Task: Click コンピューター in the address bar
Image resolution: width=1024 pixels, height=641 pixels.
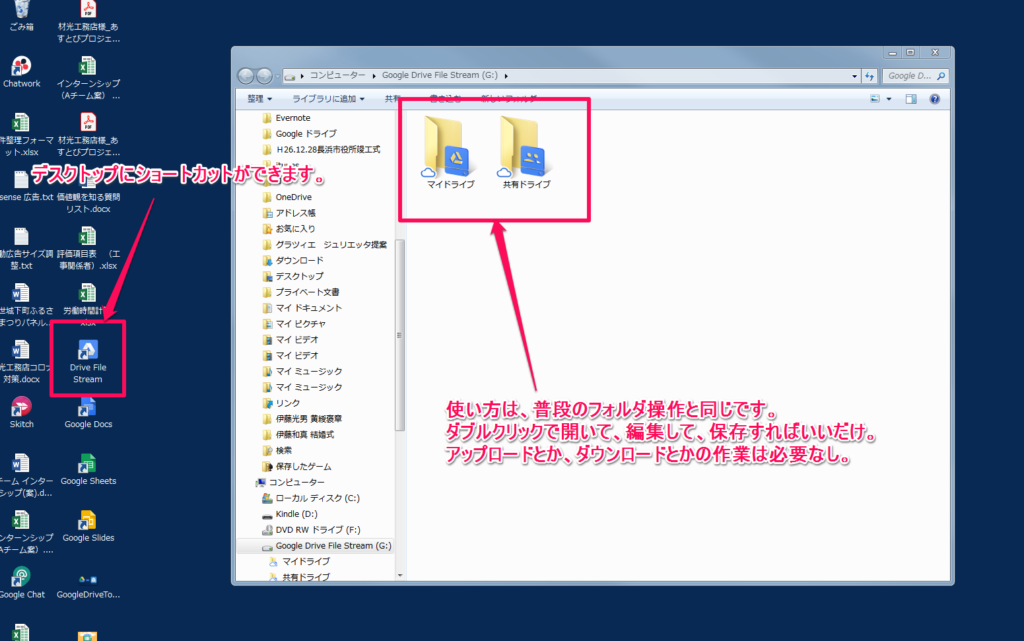Action: (x=337, y=76)
